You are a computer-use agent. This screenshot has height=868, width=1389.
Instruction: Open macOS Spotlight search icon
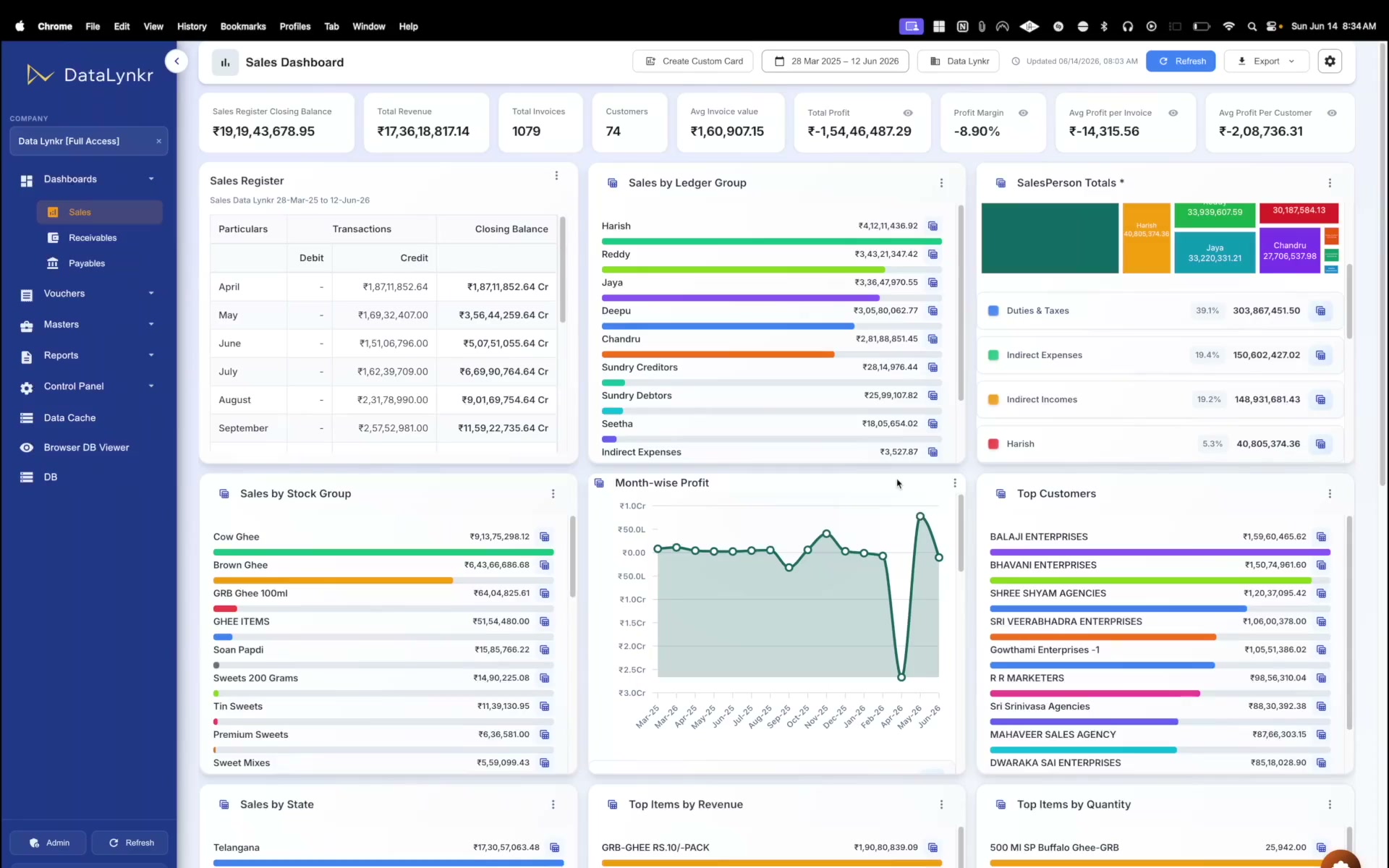tap(1252, 27)
